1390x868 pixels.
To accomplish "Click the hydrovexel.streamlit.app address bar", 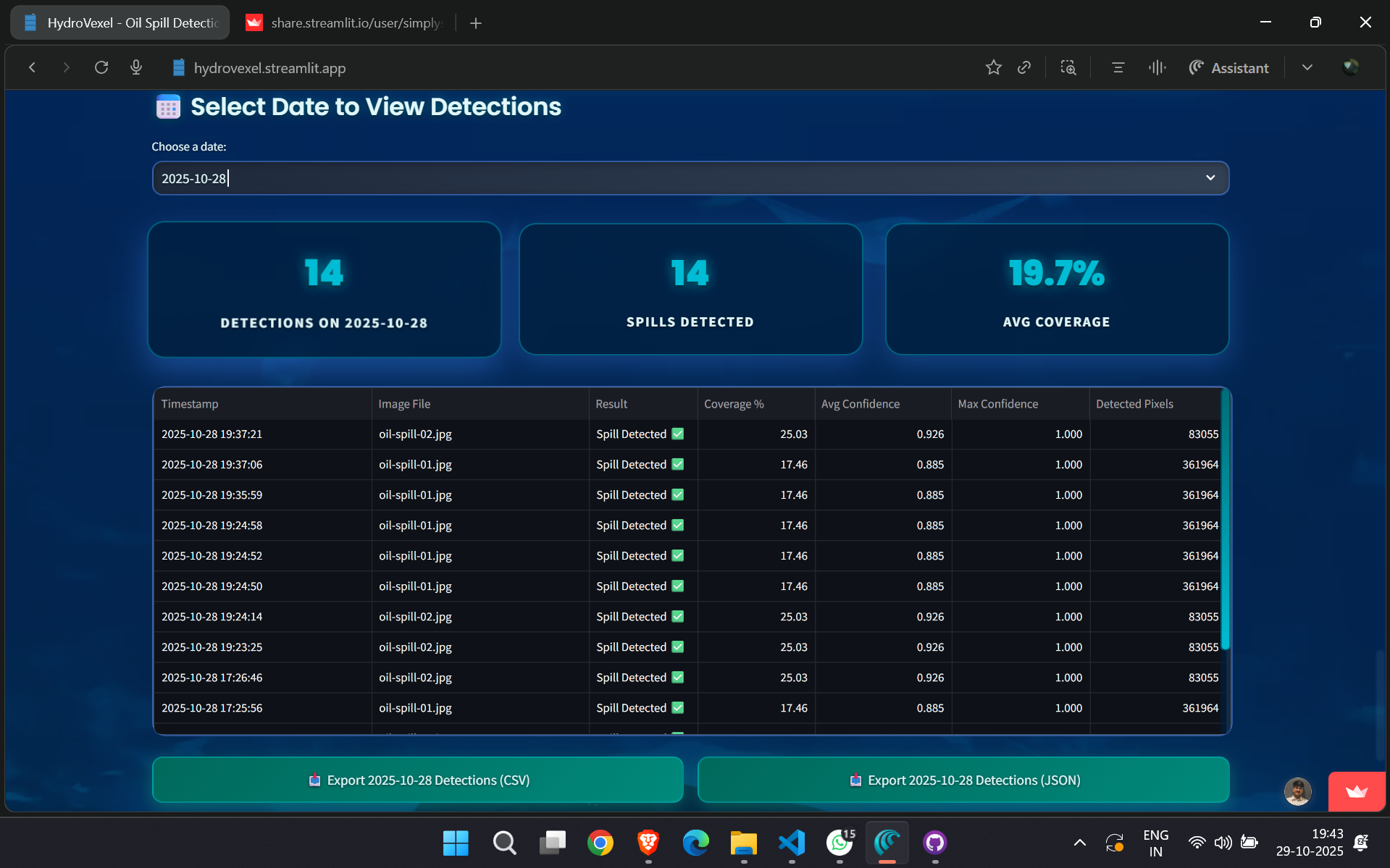I will 269,68.
